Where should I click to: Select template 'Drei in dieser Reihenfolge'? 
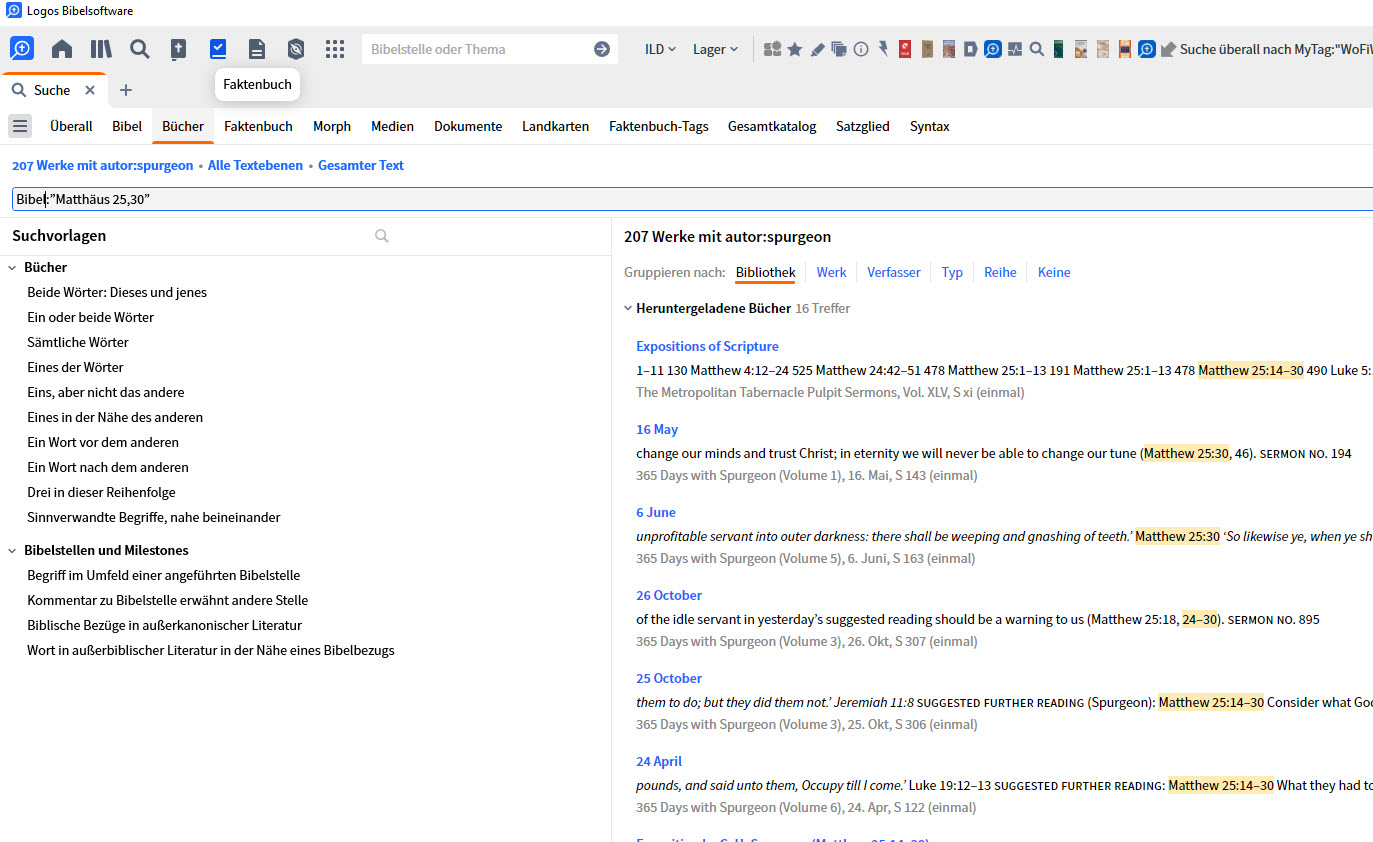pos(101,492)
